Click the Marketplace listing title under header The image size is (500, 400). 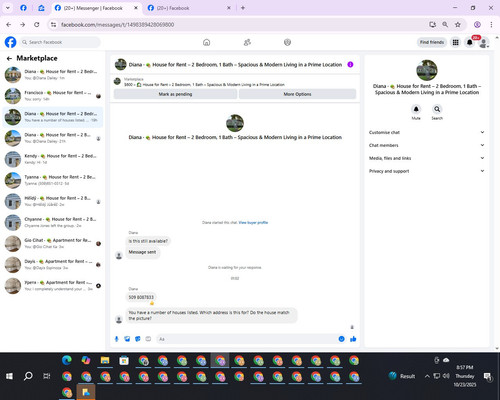coord(204,85)
